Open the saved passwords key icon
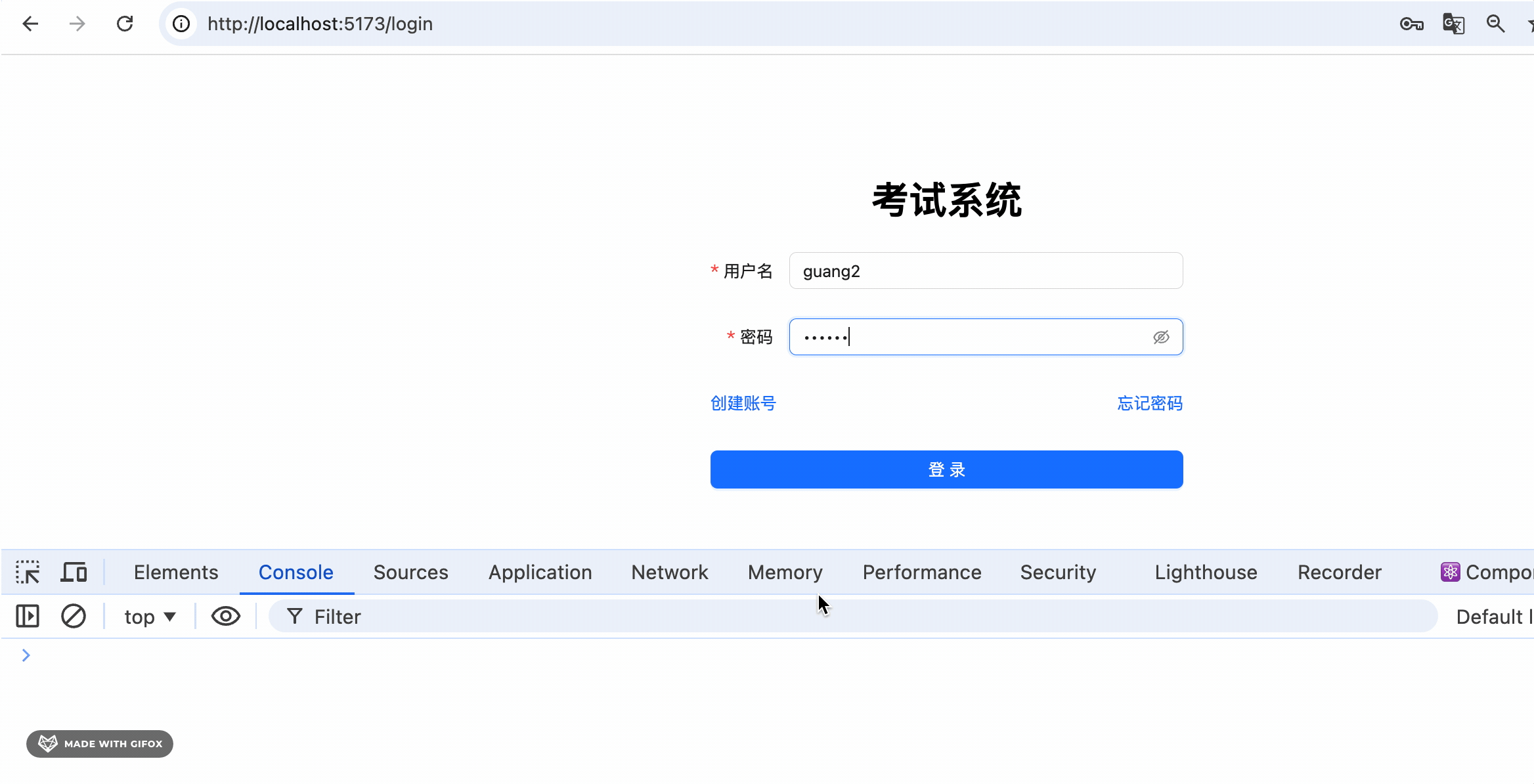 pos(1411,24)
